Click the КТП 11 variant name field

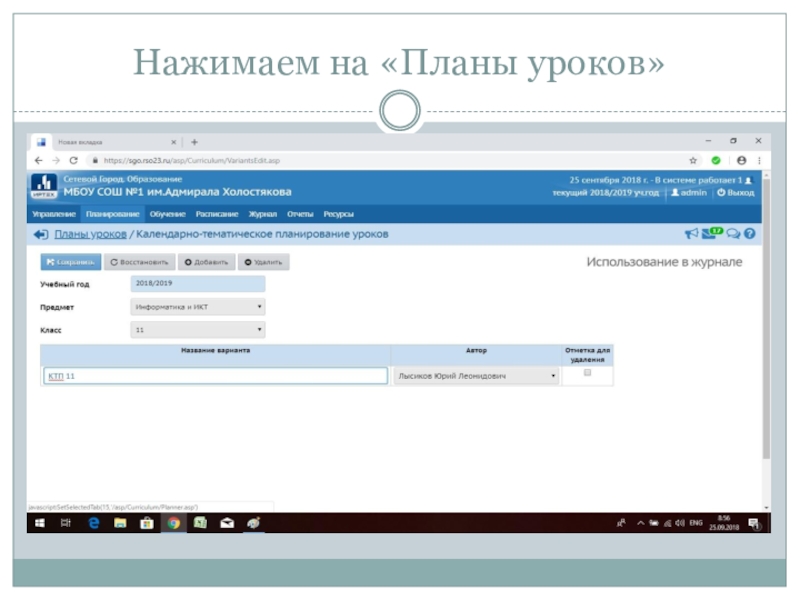[215, 376]
